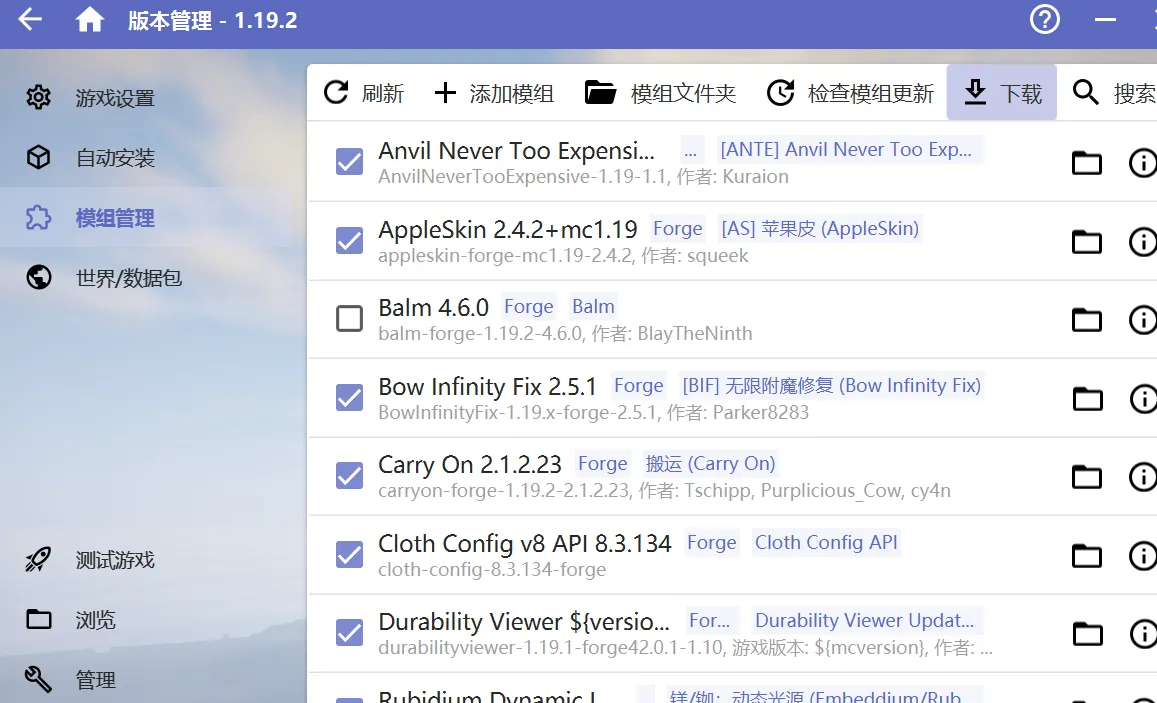Minimize the launcher window
The image size is (1157, 703).
click(x=1105, y=20)
